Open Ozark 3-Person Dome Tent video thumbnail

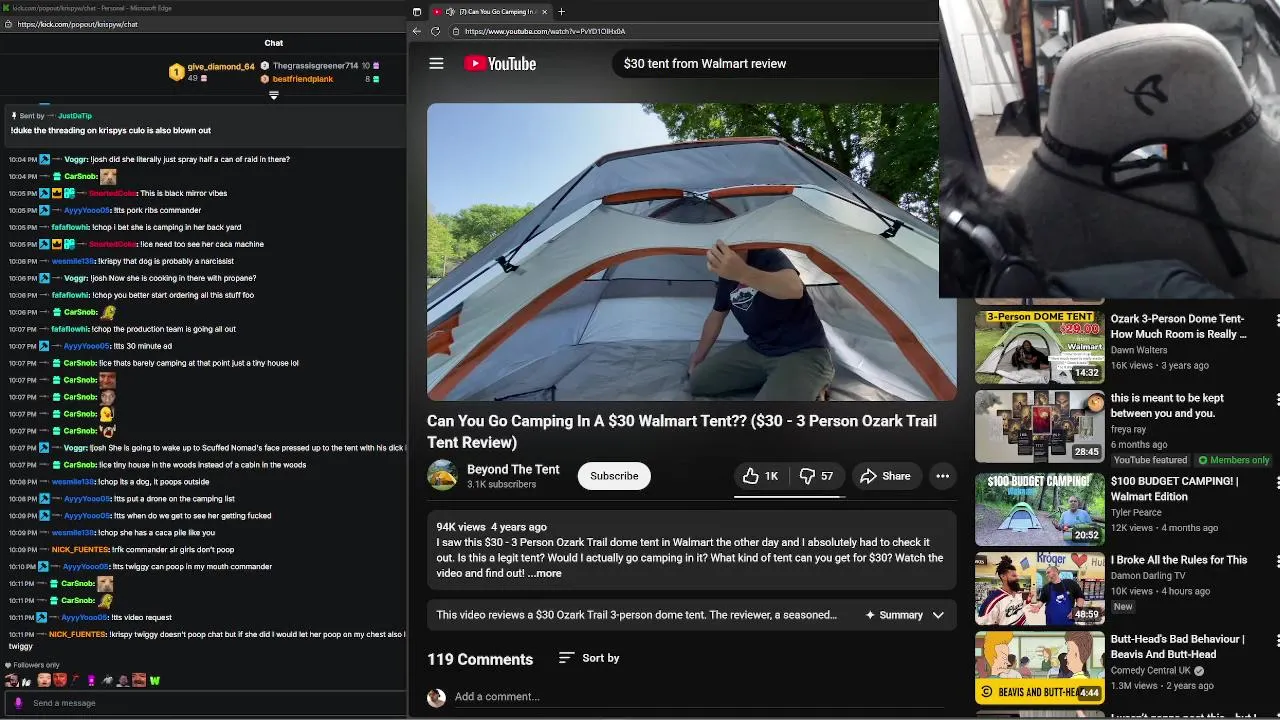pos(1039,346)
